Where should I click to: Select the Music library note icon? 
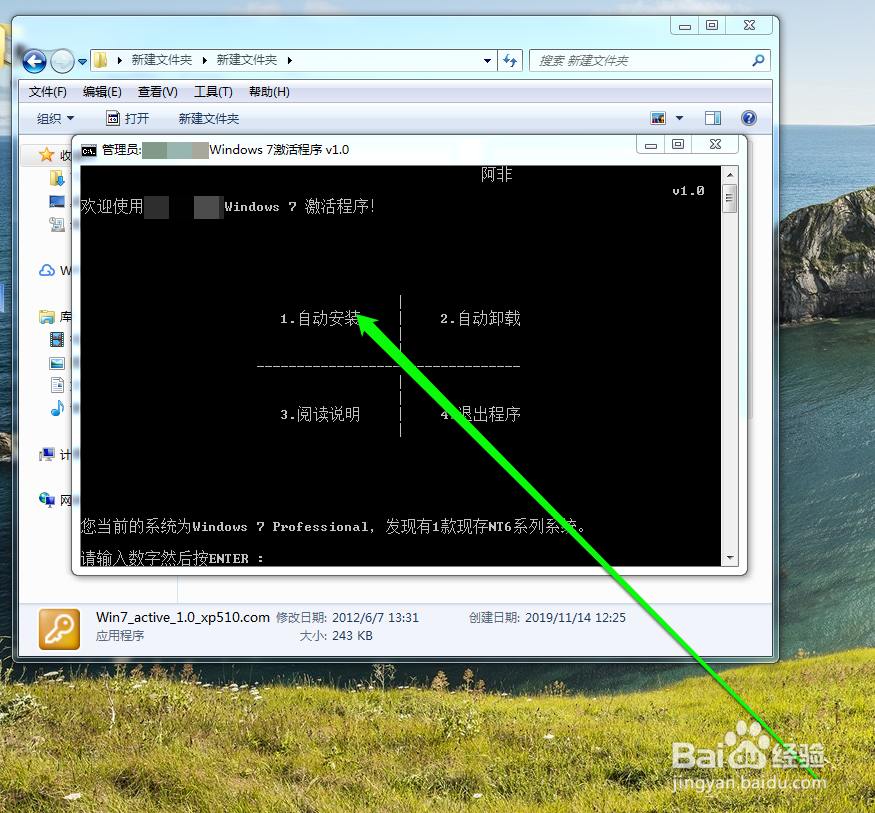point(57,408)
